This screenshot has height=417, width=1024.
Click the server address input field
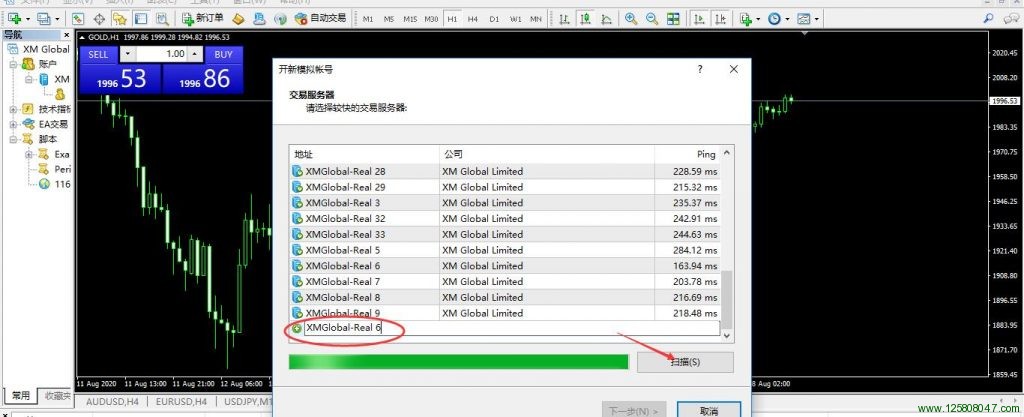click(x=512, y=328)
